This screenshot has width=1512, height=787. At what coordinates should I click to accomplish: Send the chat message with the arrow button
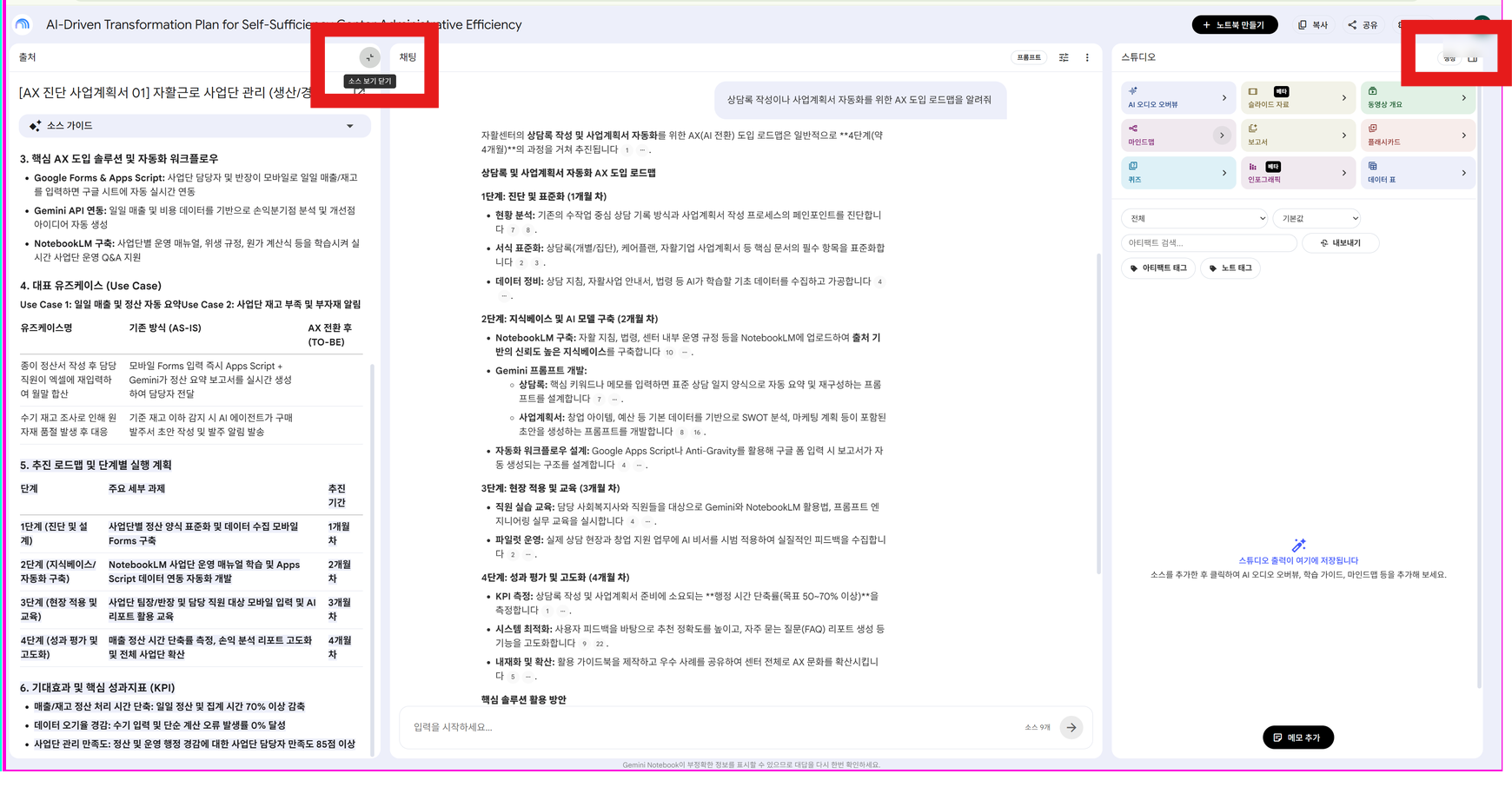click(1071, 727)
